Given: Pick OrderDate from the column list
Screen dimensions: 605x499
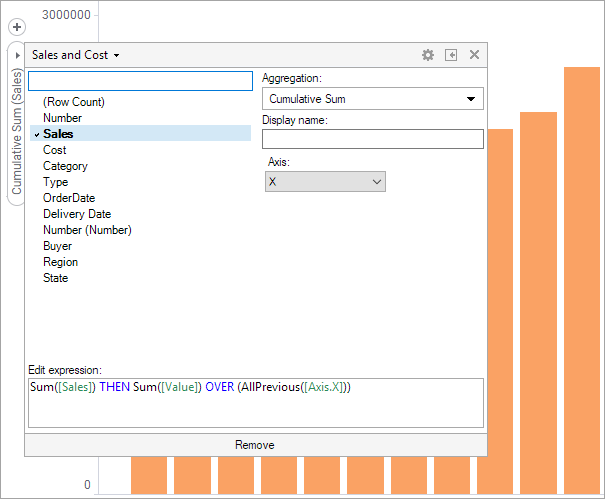Looking at the screenshot, I should click(69, 198).
